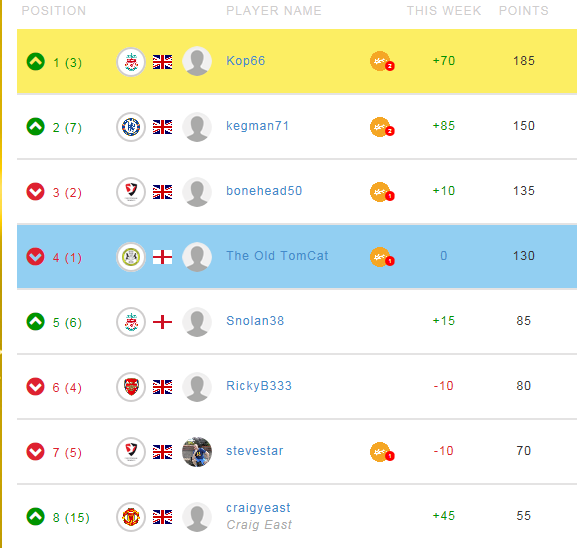The height and width of the screenshot is (548, 577).
Task: Click Kop66's Liverpool club crest
Action: (x=131, y=62)
